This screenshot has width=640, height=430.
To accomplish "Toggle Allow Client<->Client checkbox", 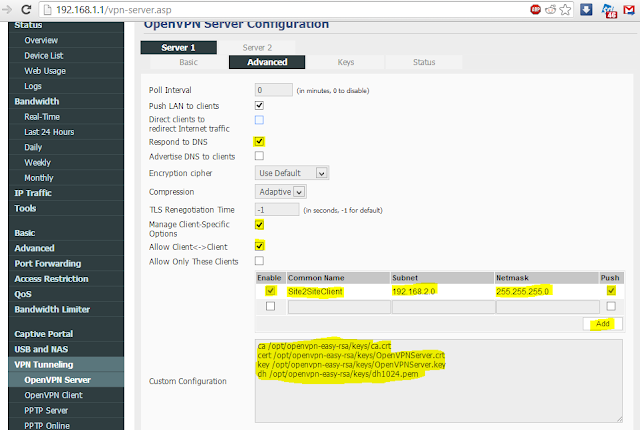I will [x=259, y=246].
